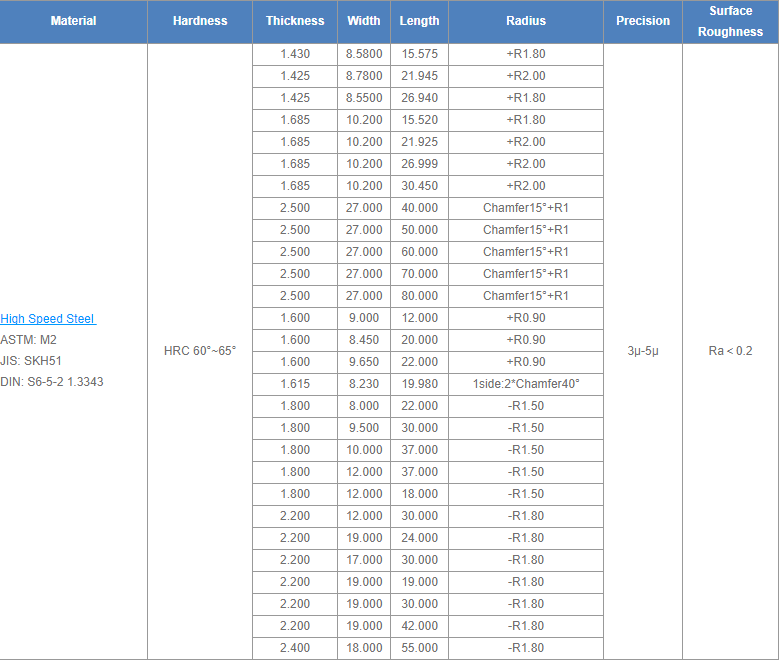Click the Material column header
This screenshot has height=660, width=781.
coord(73,21)
